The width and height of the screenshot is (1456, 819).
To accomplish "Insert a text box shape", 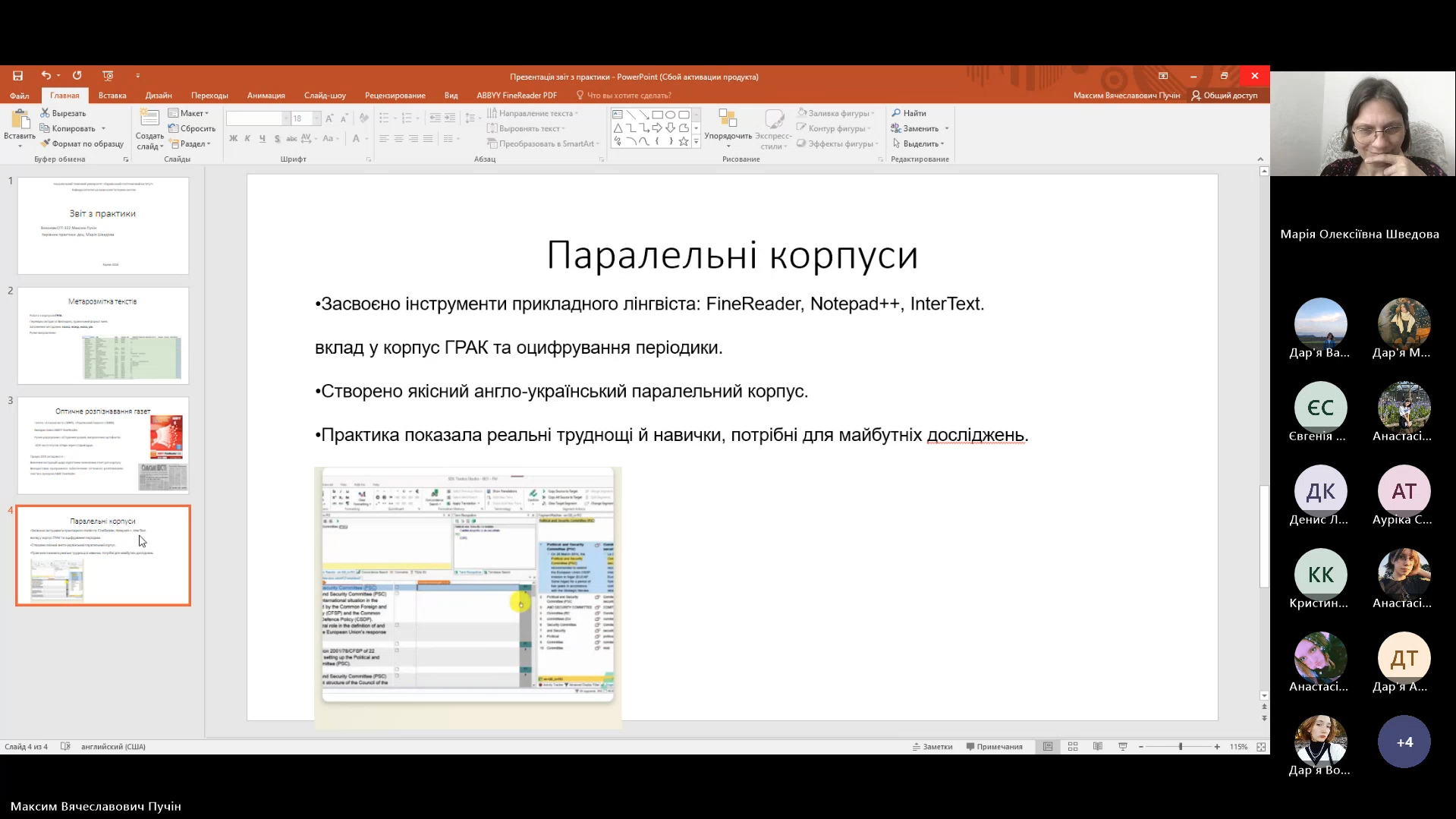I will 618,115.
